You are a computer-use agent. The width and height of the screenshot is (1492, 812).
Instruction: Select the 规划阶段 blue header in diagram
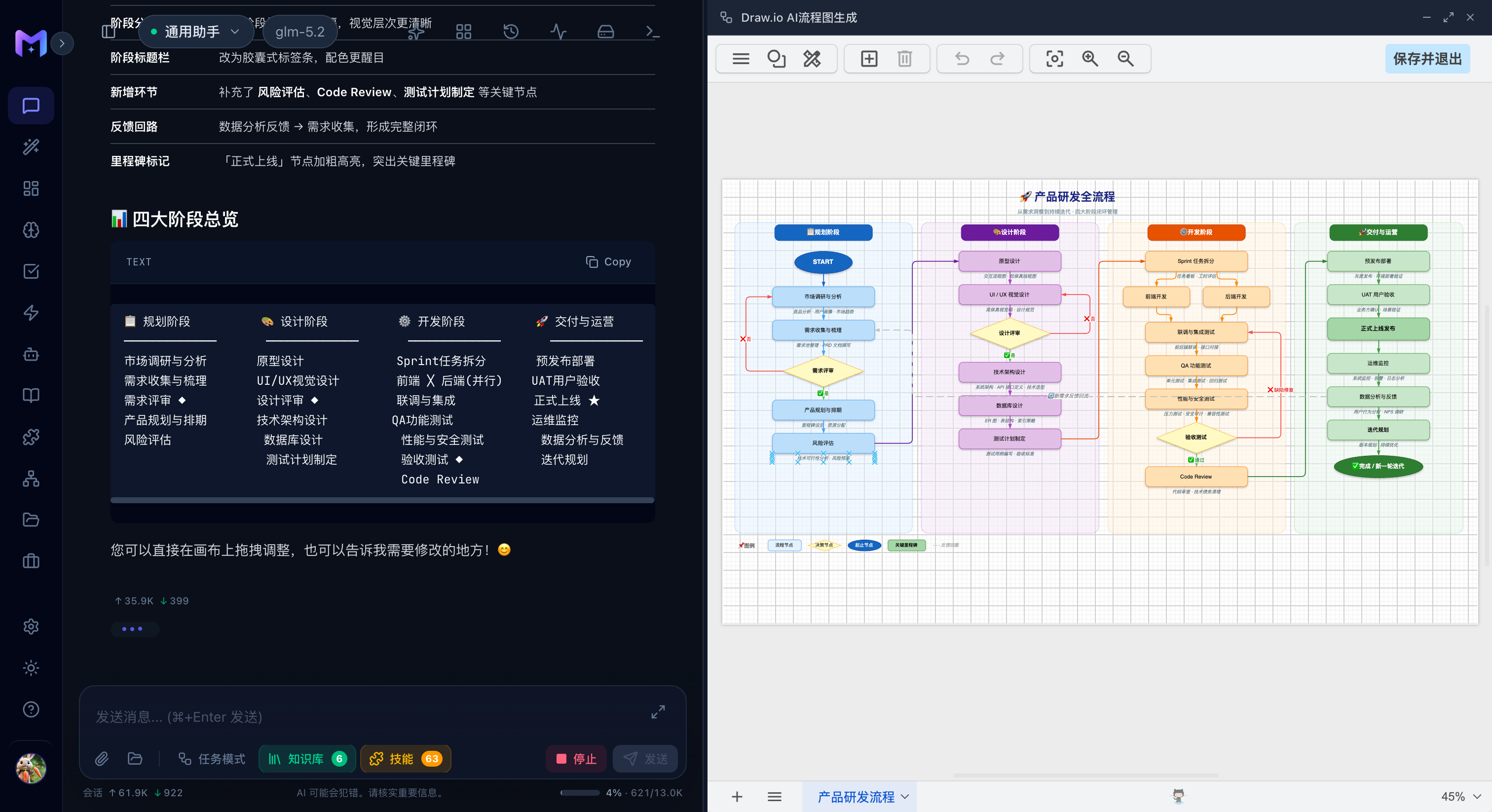pyautogui.click(x=823, y=232)
